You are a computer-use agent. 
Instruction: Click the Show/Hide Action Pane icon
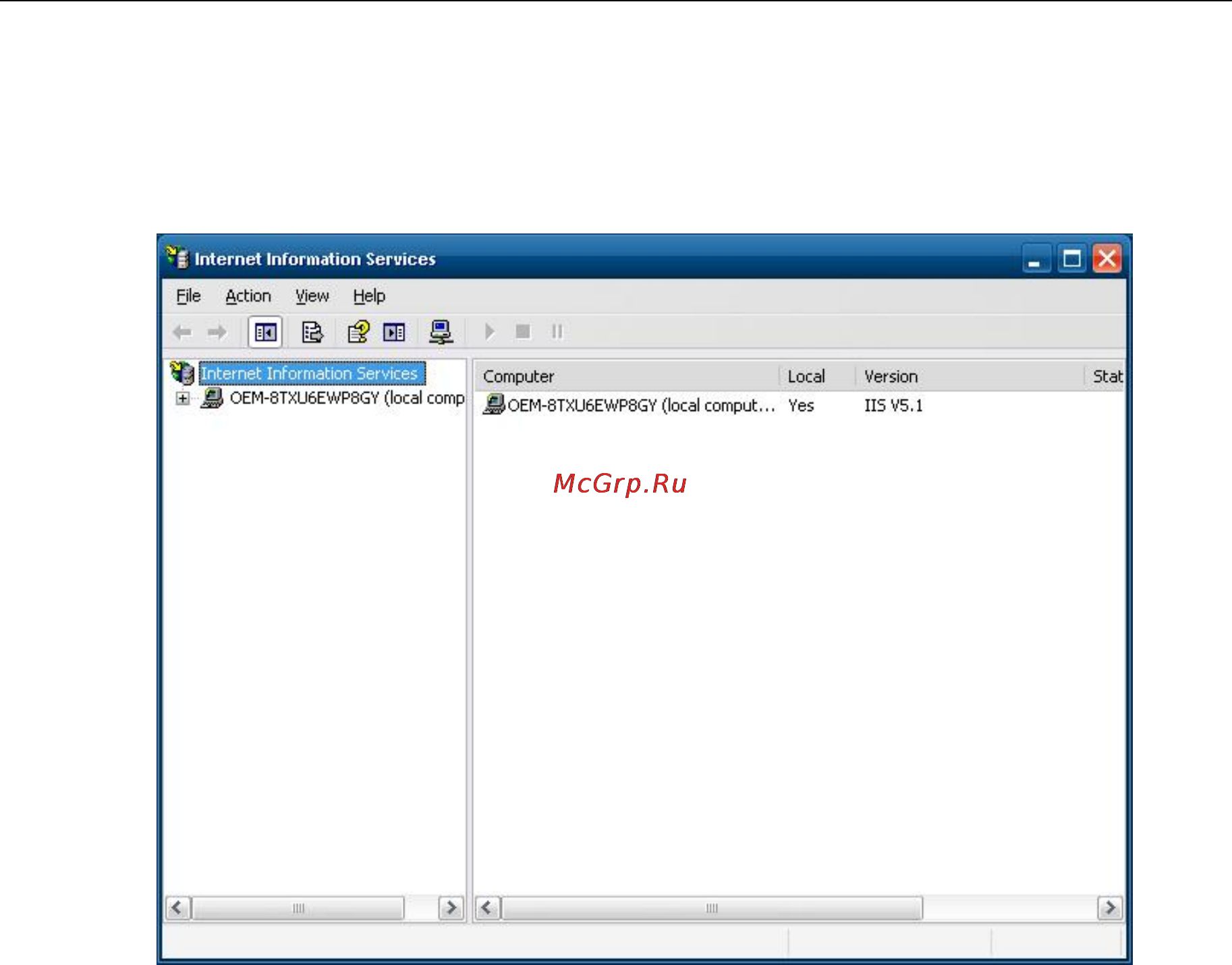click(394, 332)
